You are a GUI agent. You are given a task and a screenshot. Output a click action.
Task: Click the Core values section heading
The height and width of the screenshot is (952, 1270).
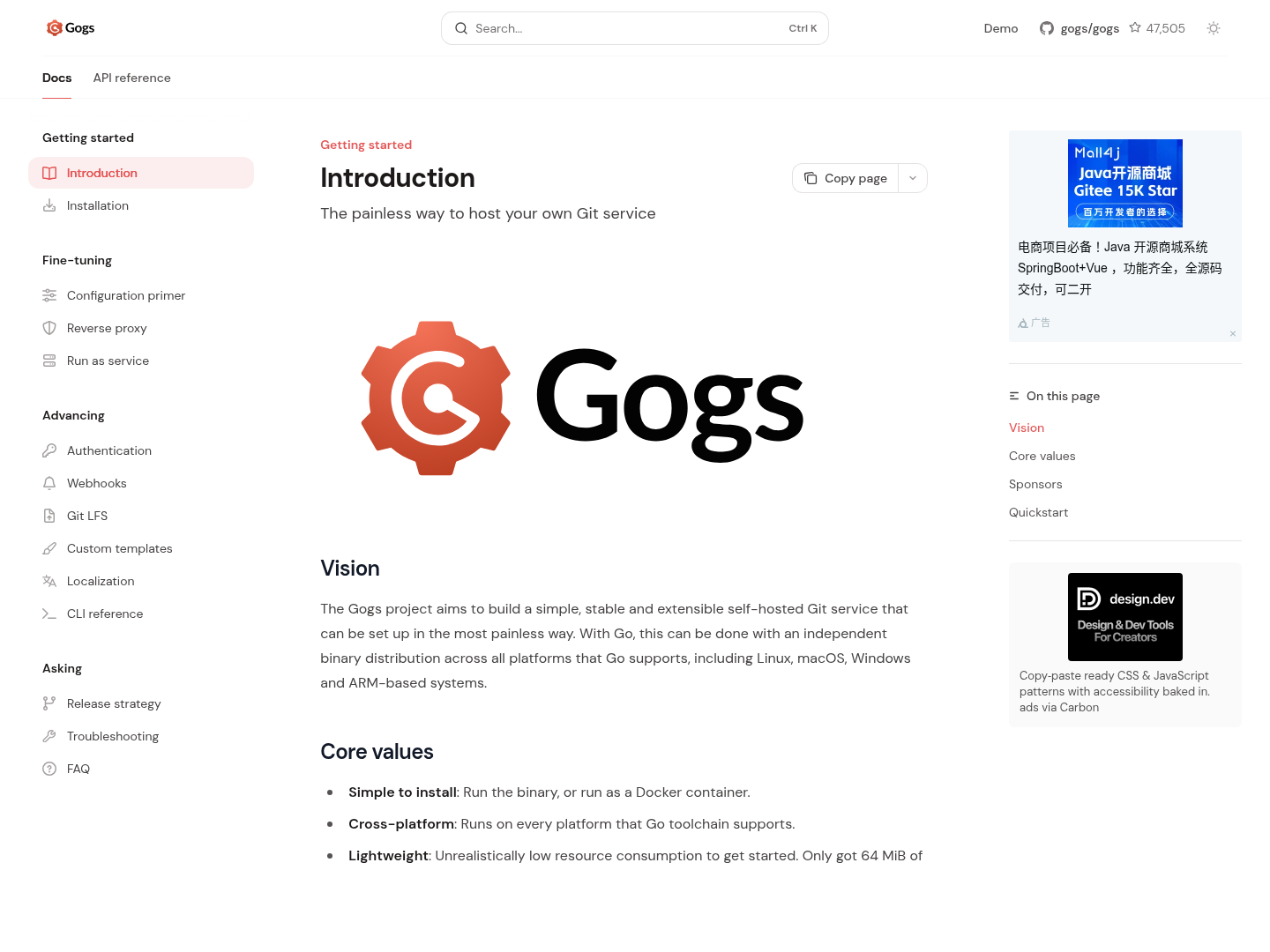click(377, 752)
